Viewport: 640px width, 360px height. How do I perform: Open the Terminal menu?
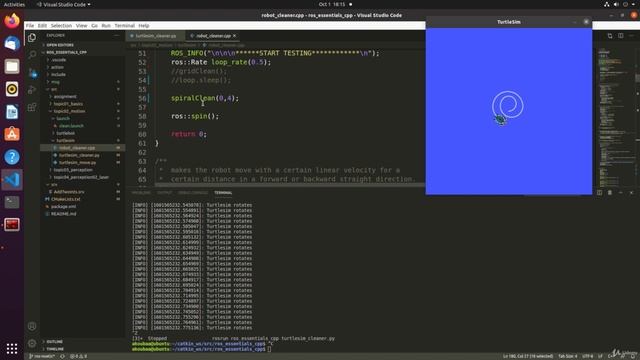pyautogui.click(x=124, y=25)
